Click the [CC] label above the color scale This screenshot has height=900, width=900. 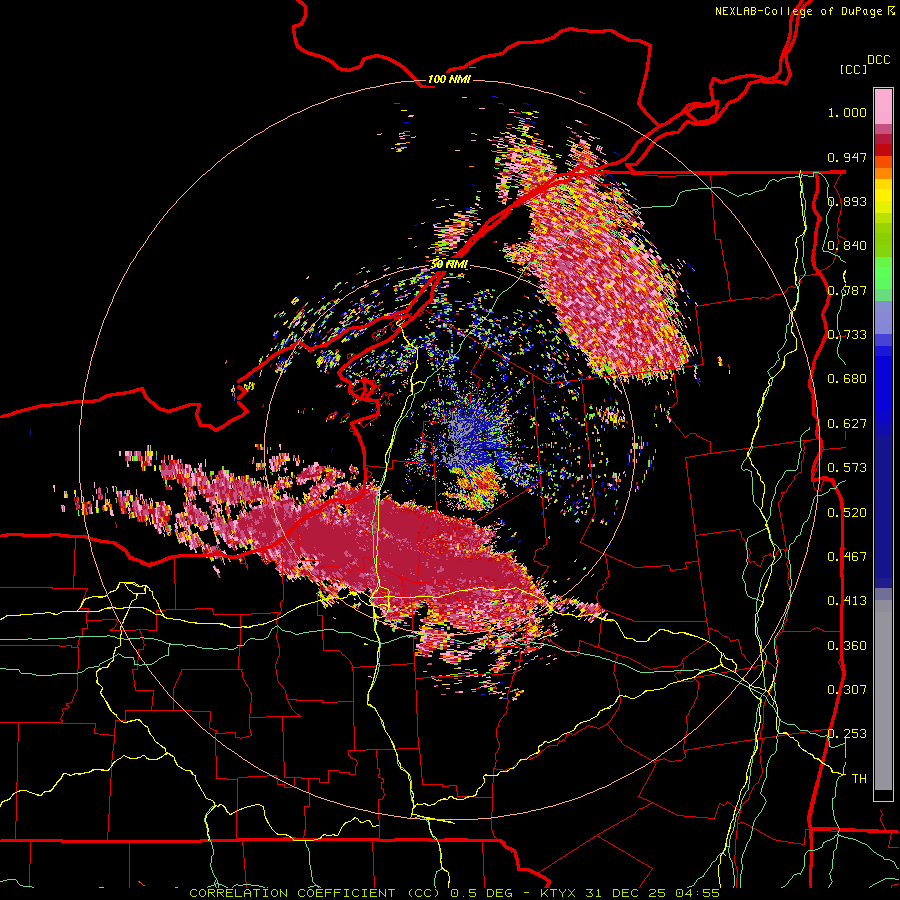point(854,69)
